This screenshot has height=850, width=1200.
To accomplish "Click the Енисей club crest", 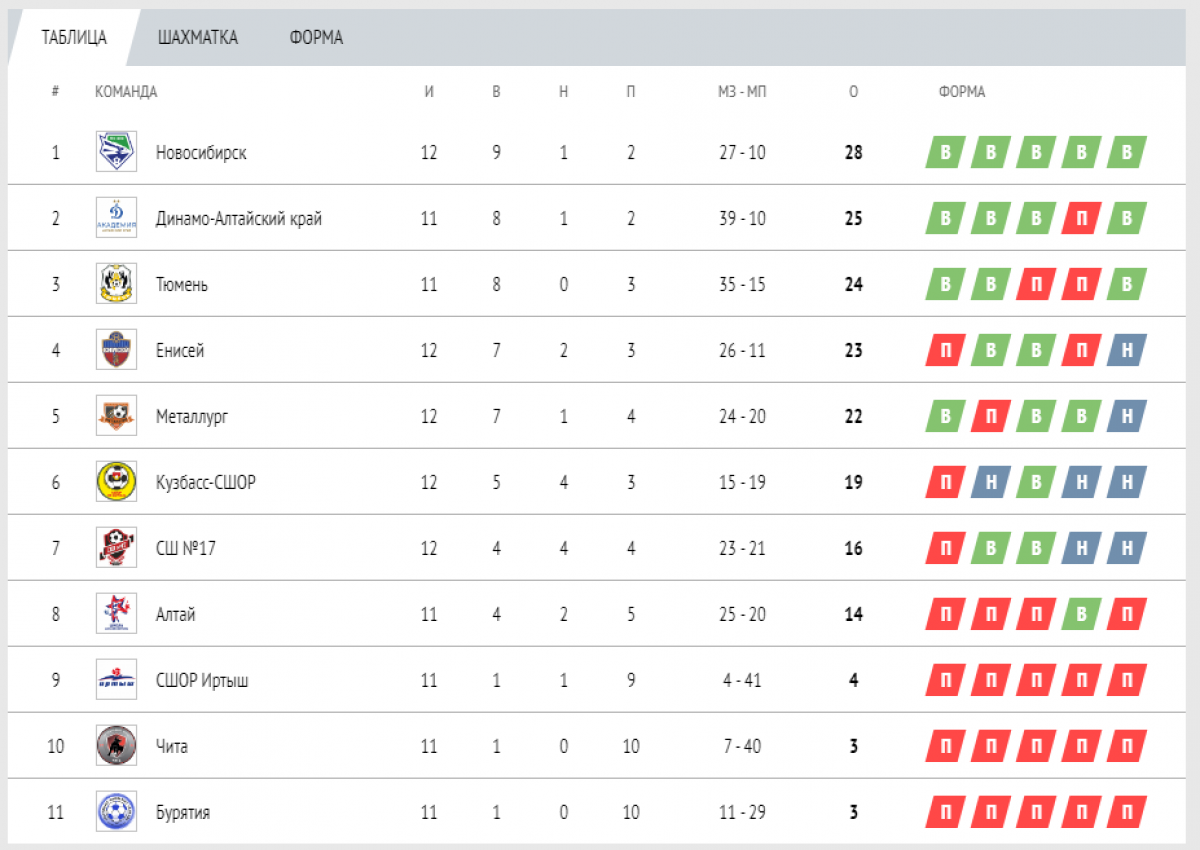I will click(116, 350).
